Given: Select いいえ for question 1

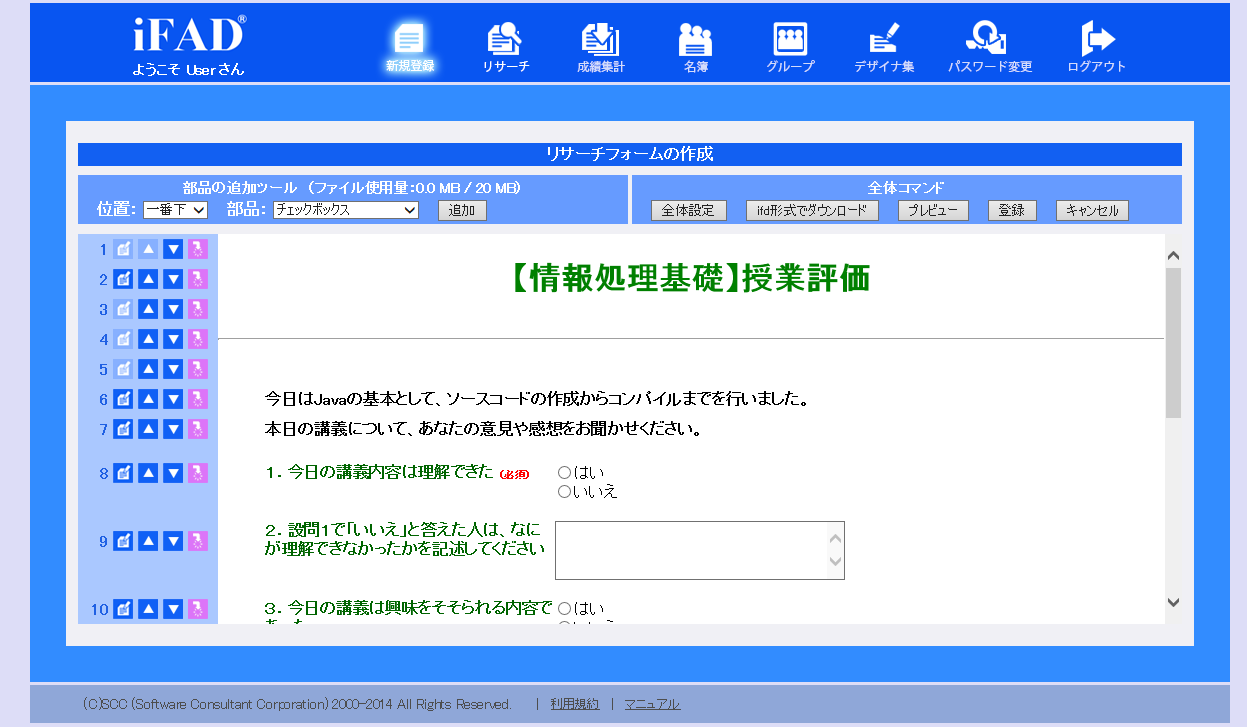Looking at the screenshot, I should pyautogui.click(x=564, y=491).
